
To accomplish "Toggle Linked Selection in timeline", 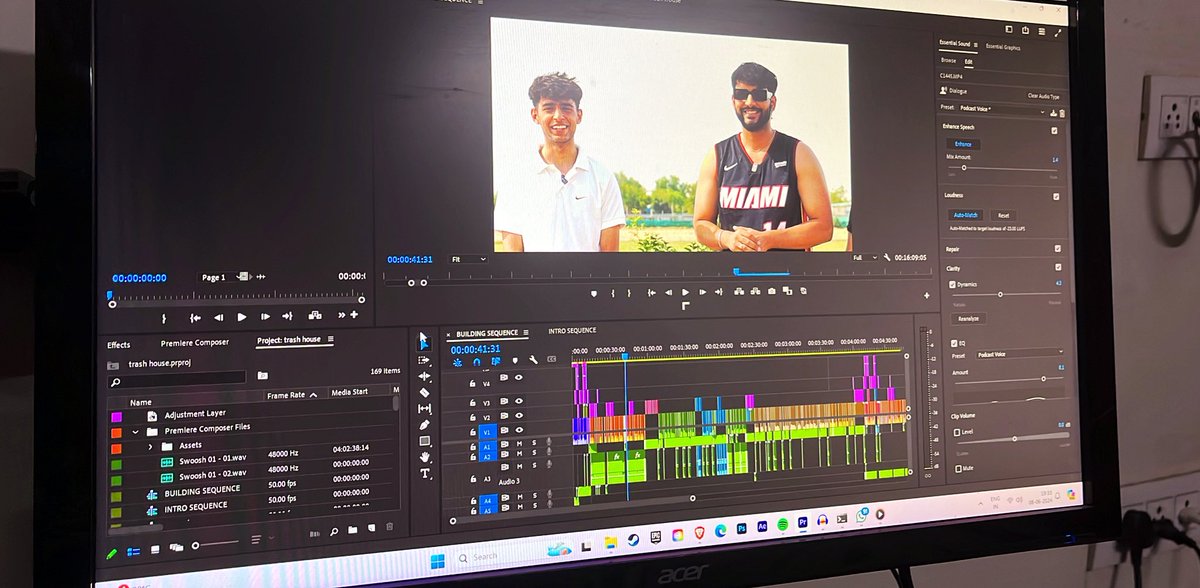I will [495, 361].
